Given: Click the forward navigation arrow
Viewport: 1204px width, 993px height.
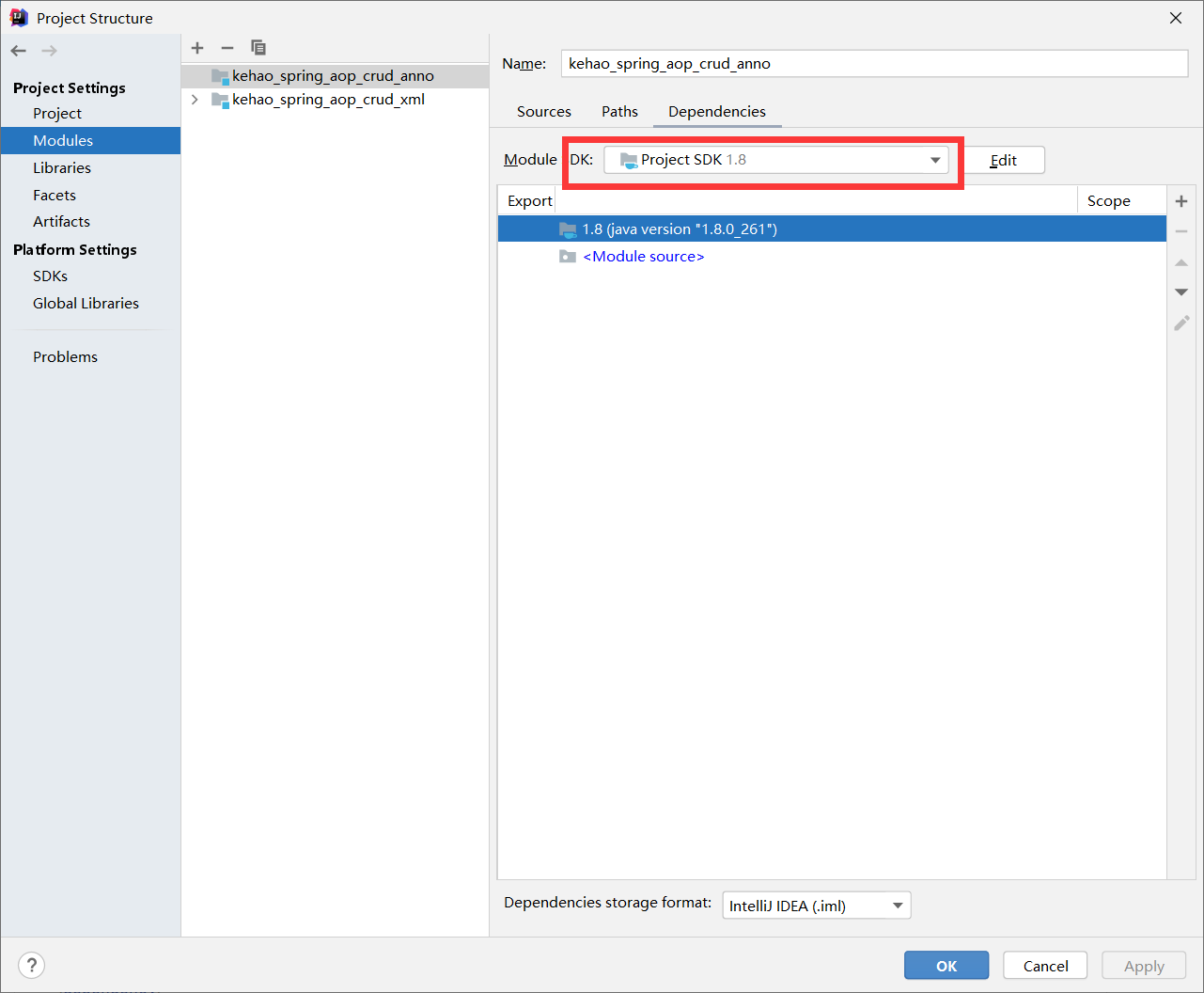Looking at the screenshot, I should click(x=49, y=51).
